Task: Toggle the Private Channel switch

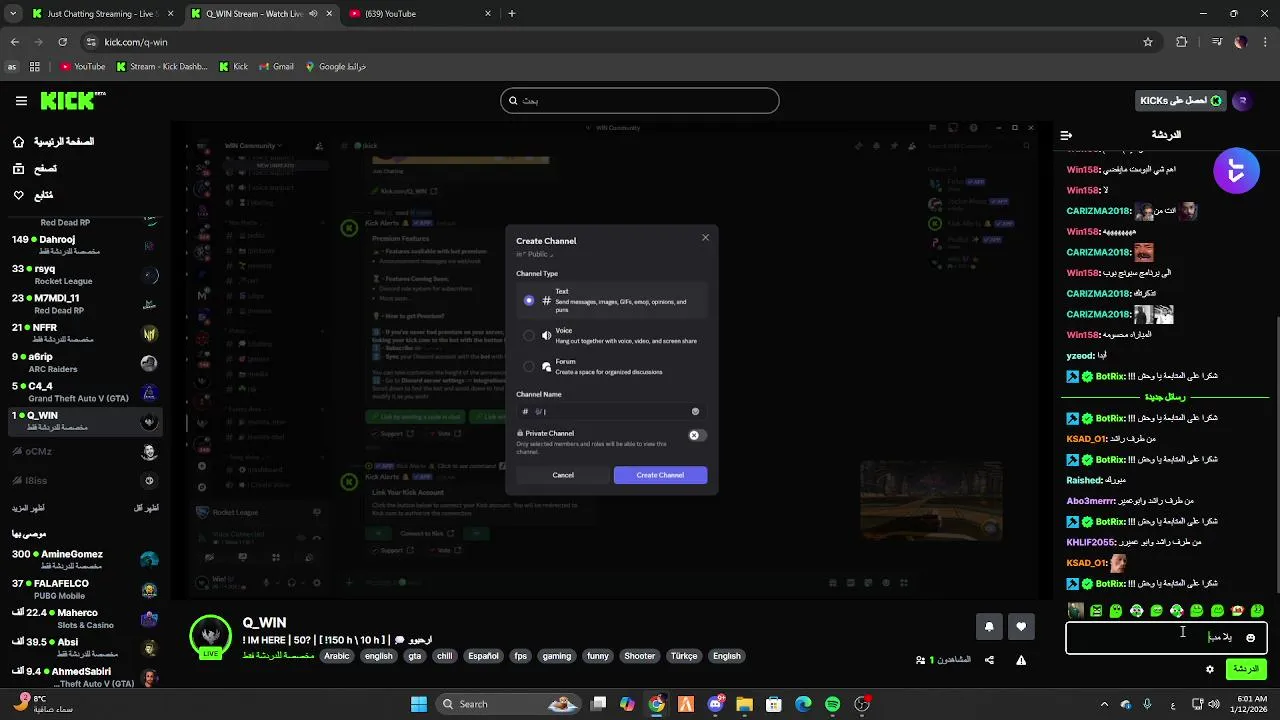Action: tap(697, 435)
